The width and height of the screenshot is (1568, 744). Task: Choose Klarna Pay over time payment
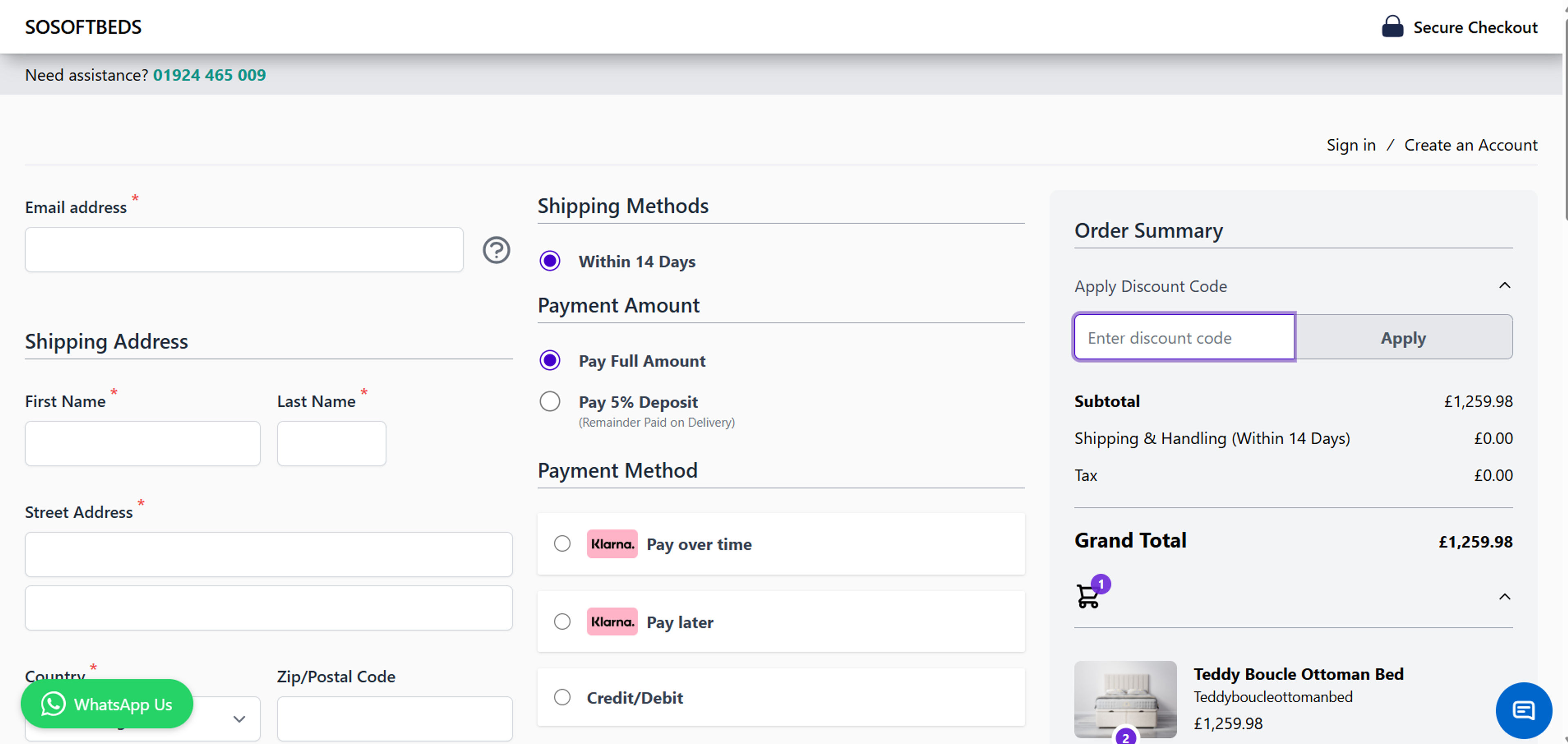tap(562, 544)
